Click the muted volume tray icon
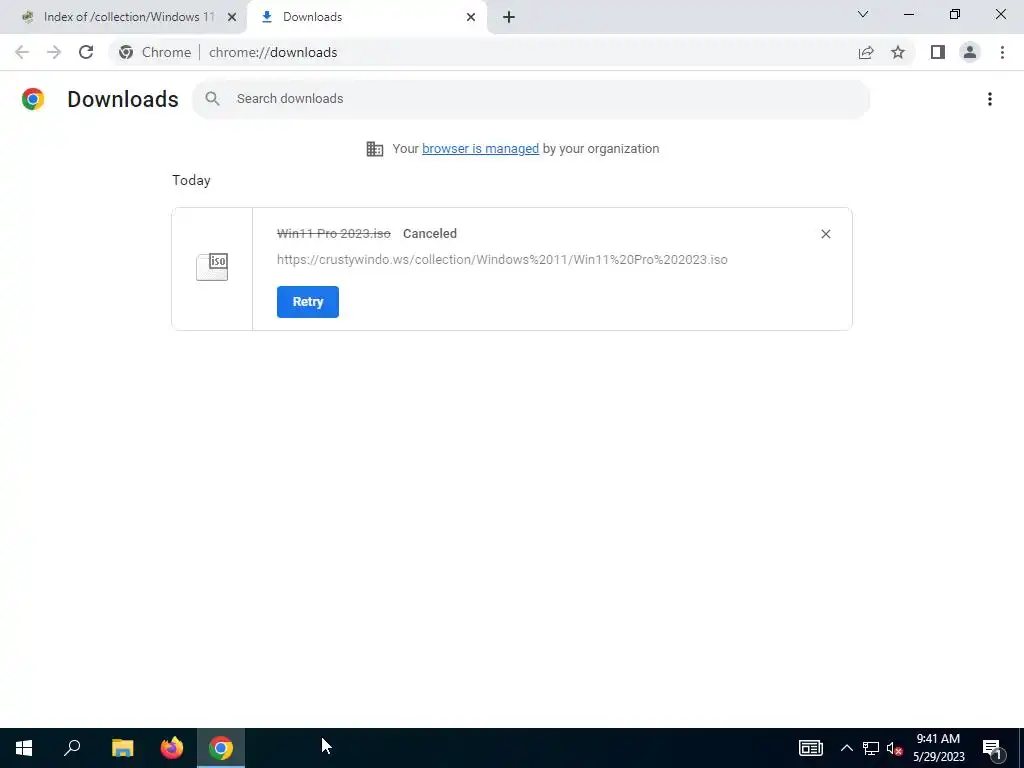 (x=894, y=748)
